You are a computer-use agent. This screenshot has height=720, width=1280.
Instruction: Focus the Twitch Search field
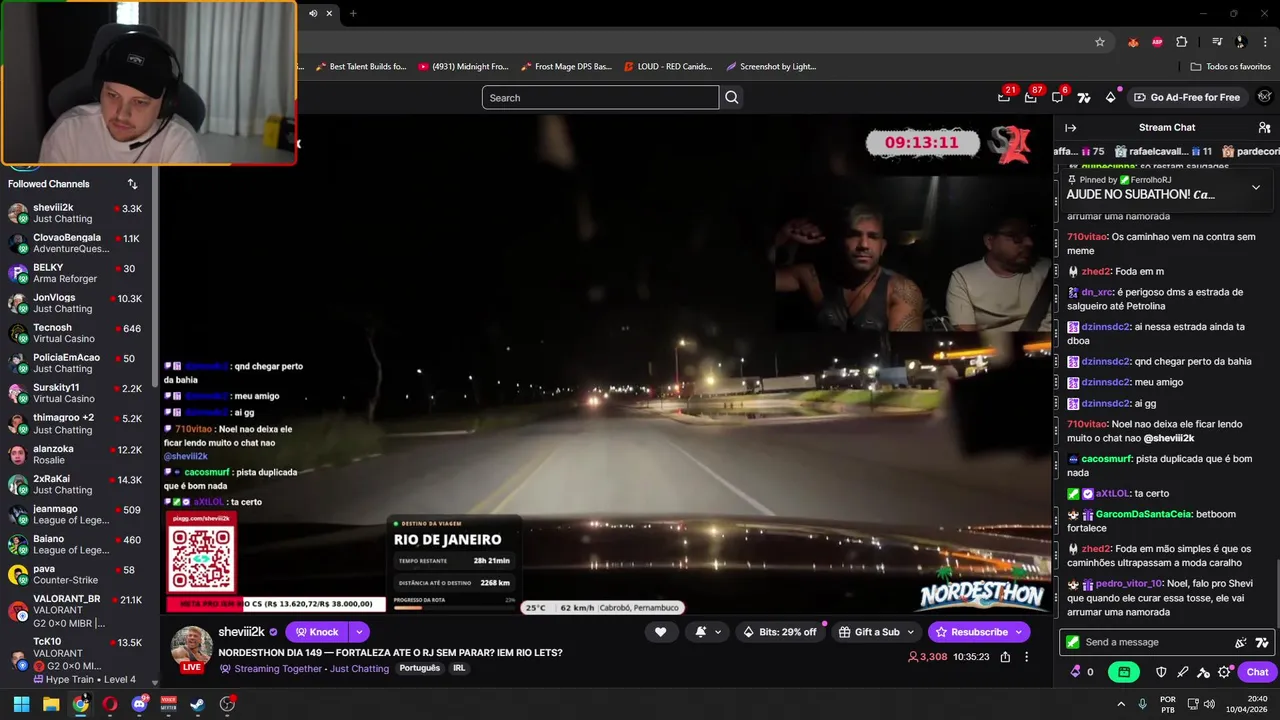pyautogui.click(x=600, y=97)
